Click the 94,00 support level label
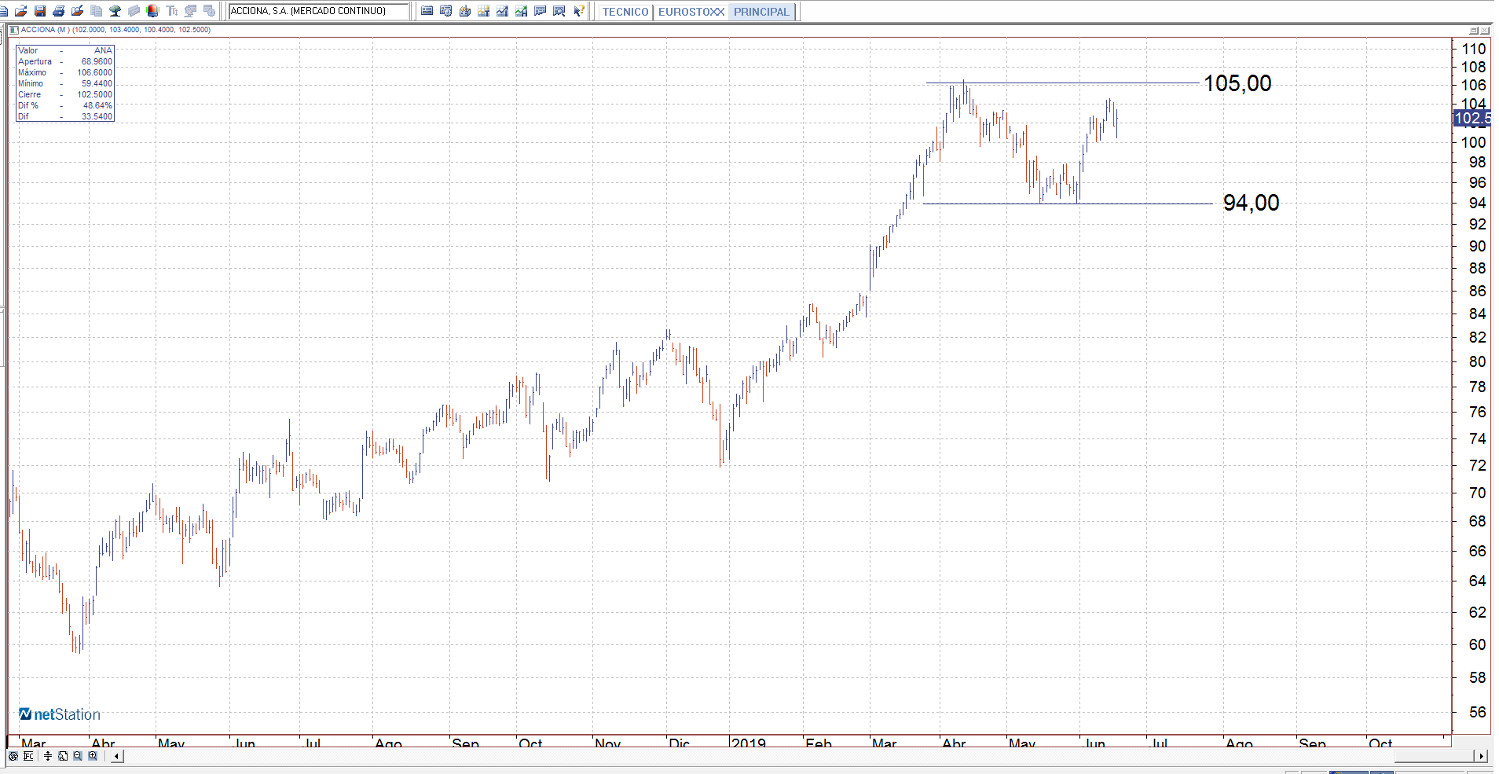The image size is (1499, 774). click(1251, 203)
